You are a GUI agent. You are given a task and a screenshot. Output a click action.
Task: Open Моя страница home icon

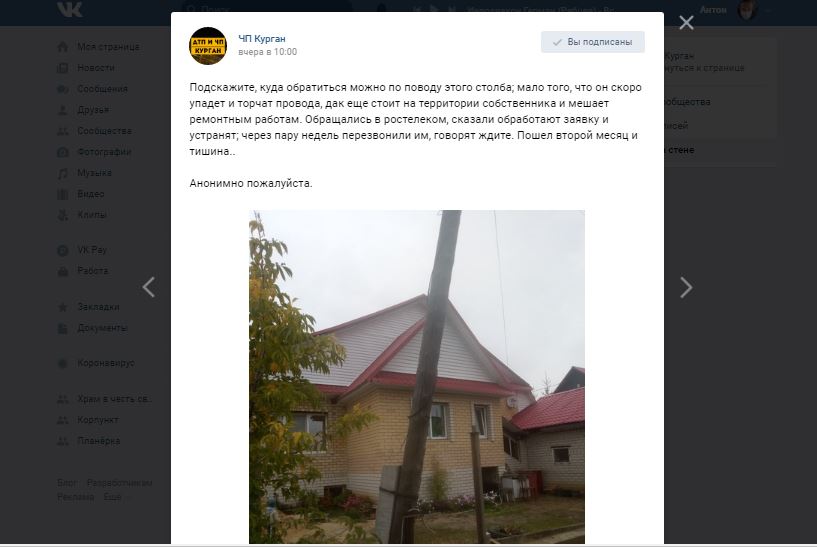[x=63, y=47]
